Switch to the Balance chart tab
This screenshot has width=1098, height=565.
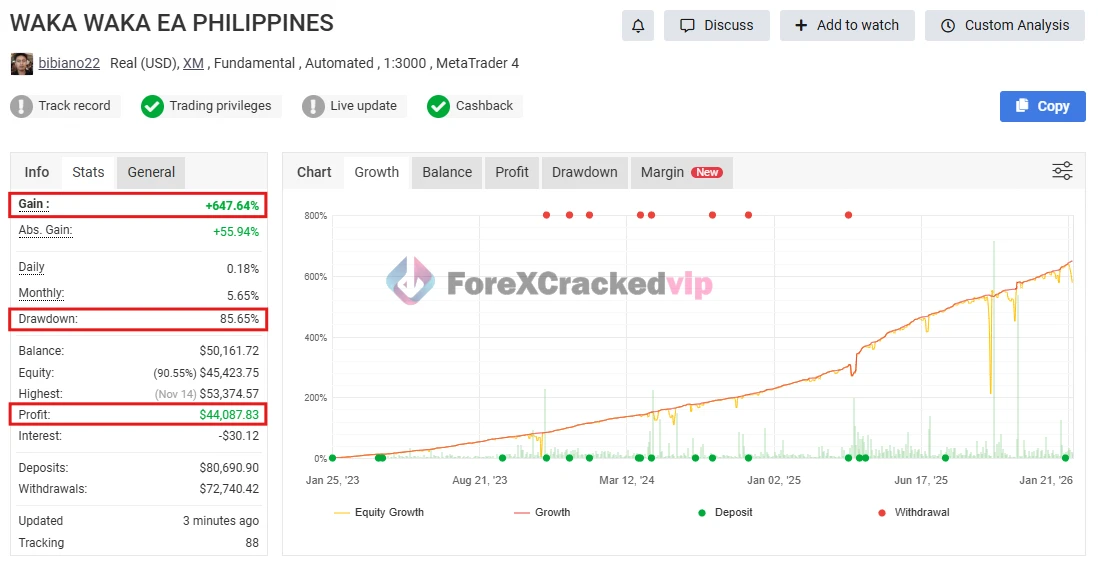pyautogui.click(x=447, y=172)
